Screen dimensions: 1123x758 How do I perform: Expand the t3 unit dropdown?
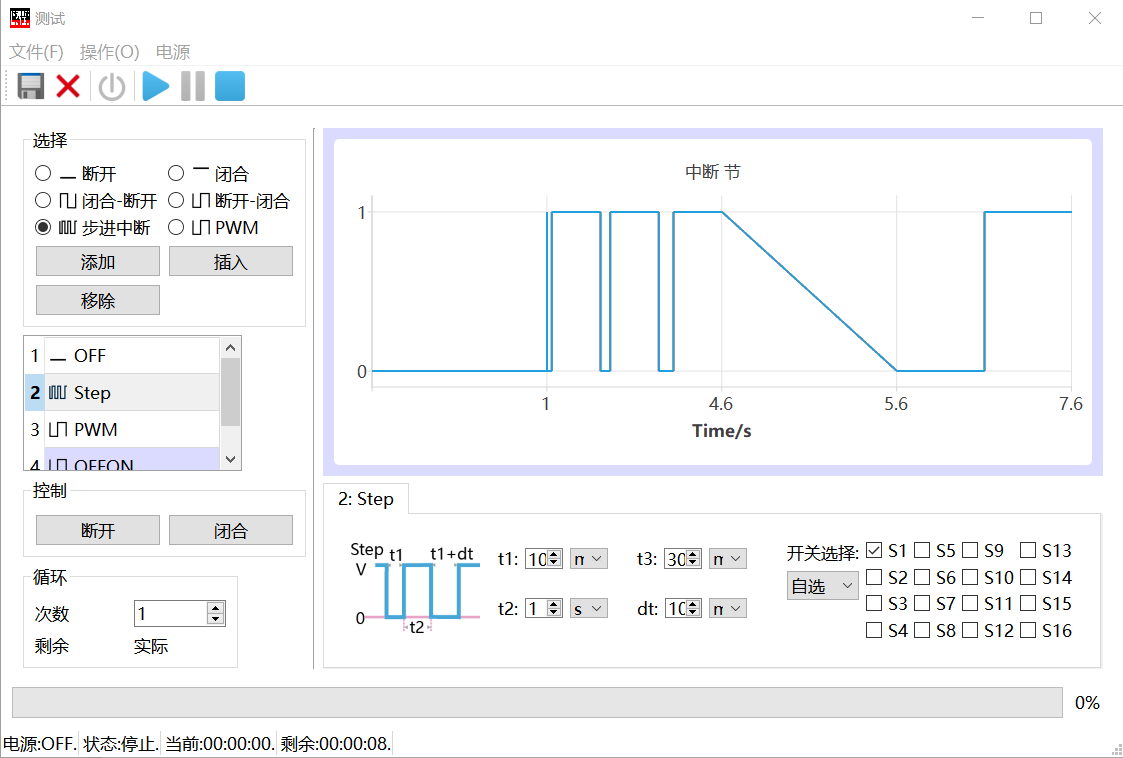(727, 559)
